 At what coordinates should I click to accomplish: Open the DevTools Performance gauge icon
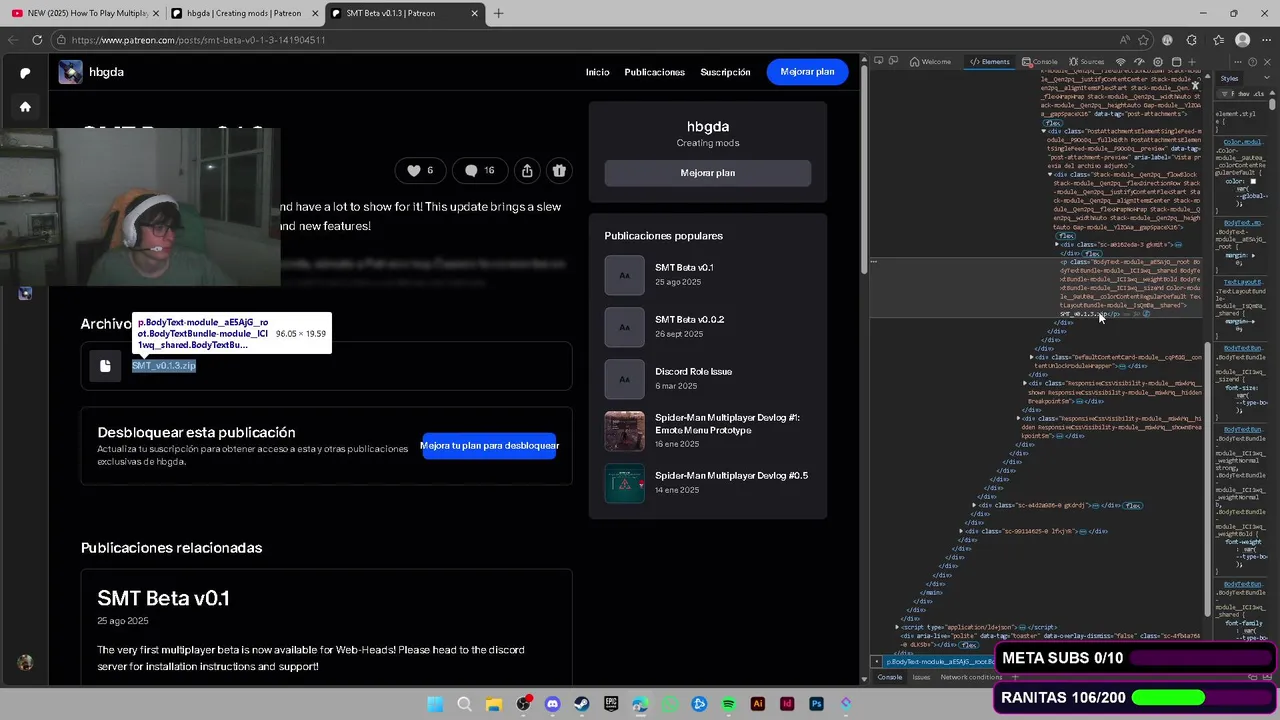click(x=1139, y=62)
